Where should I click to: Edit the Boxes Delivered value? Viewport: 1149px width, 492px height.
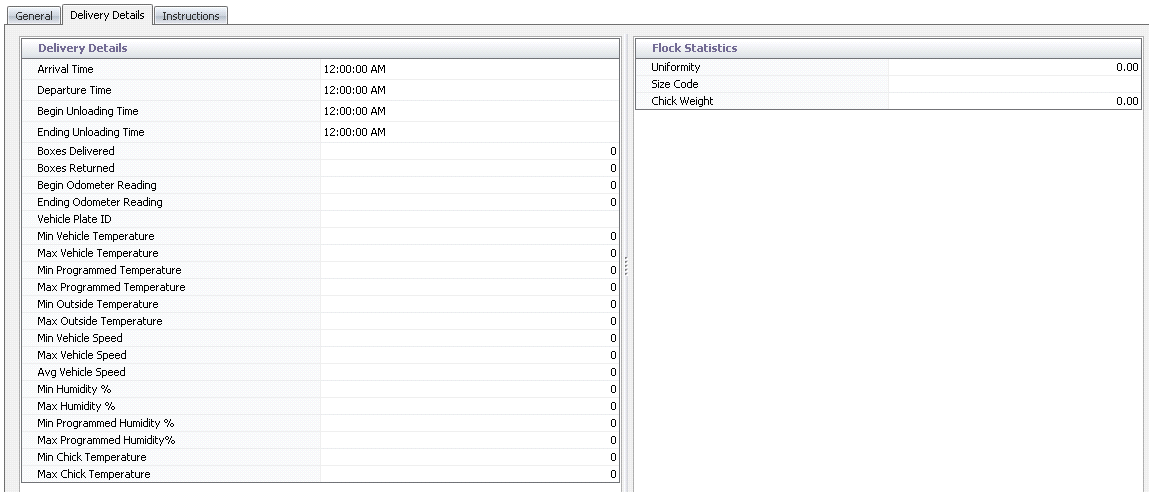469,151
